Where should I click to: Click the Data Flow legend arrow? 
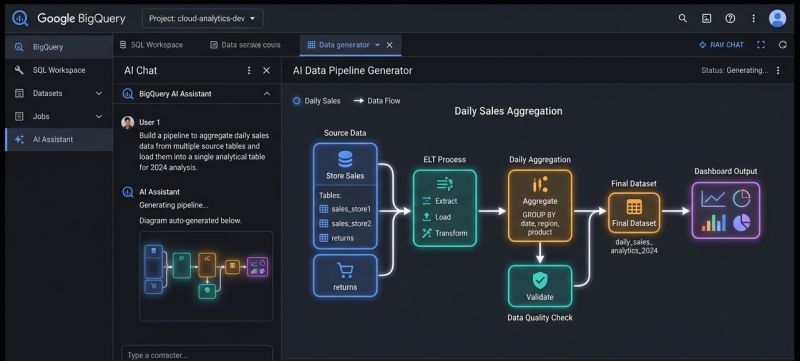pyautogui.click(x=358, y=101)
